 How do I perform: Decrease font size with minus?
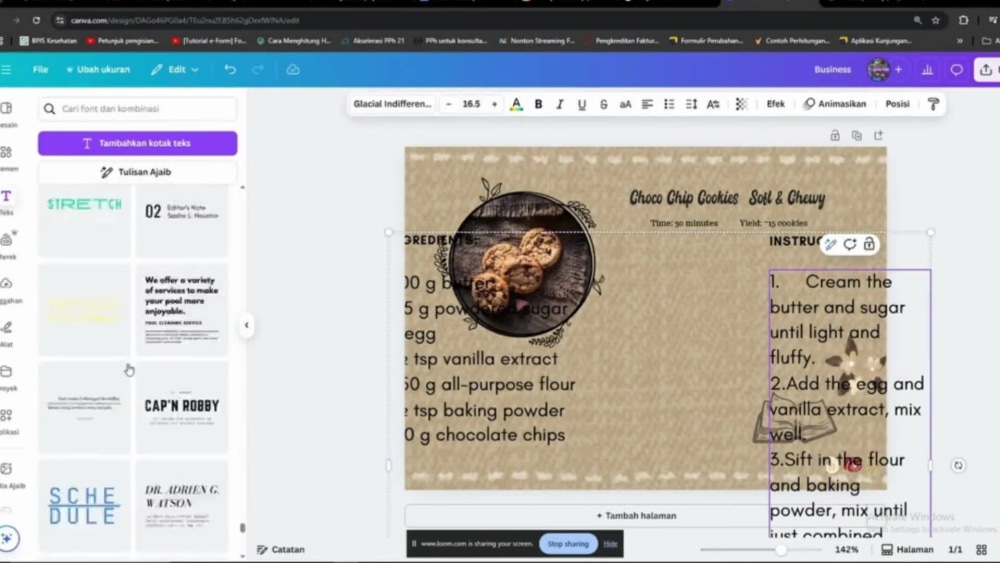click(448, 104)
